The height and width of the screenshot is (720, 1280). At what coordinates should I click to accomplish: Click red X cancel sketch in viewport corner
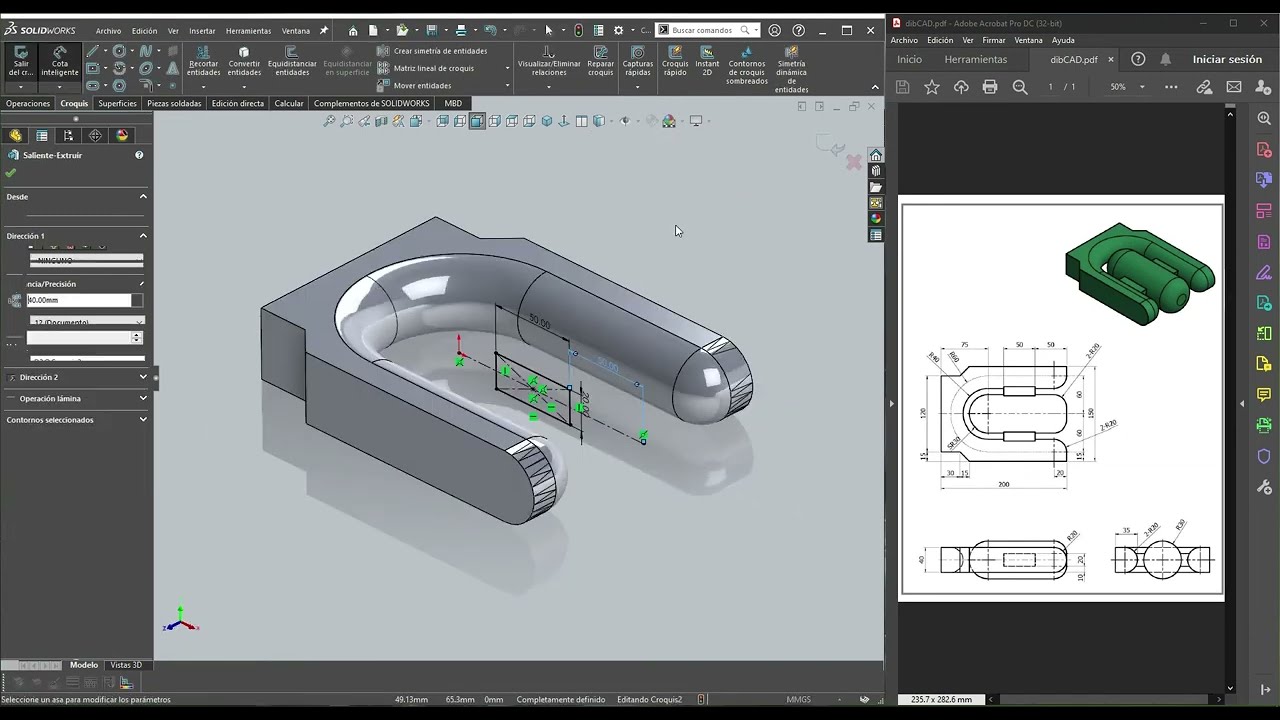click(x=853, y=162)
